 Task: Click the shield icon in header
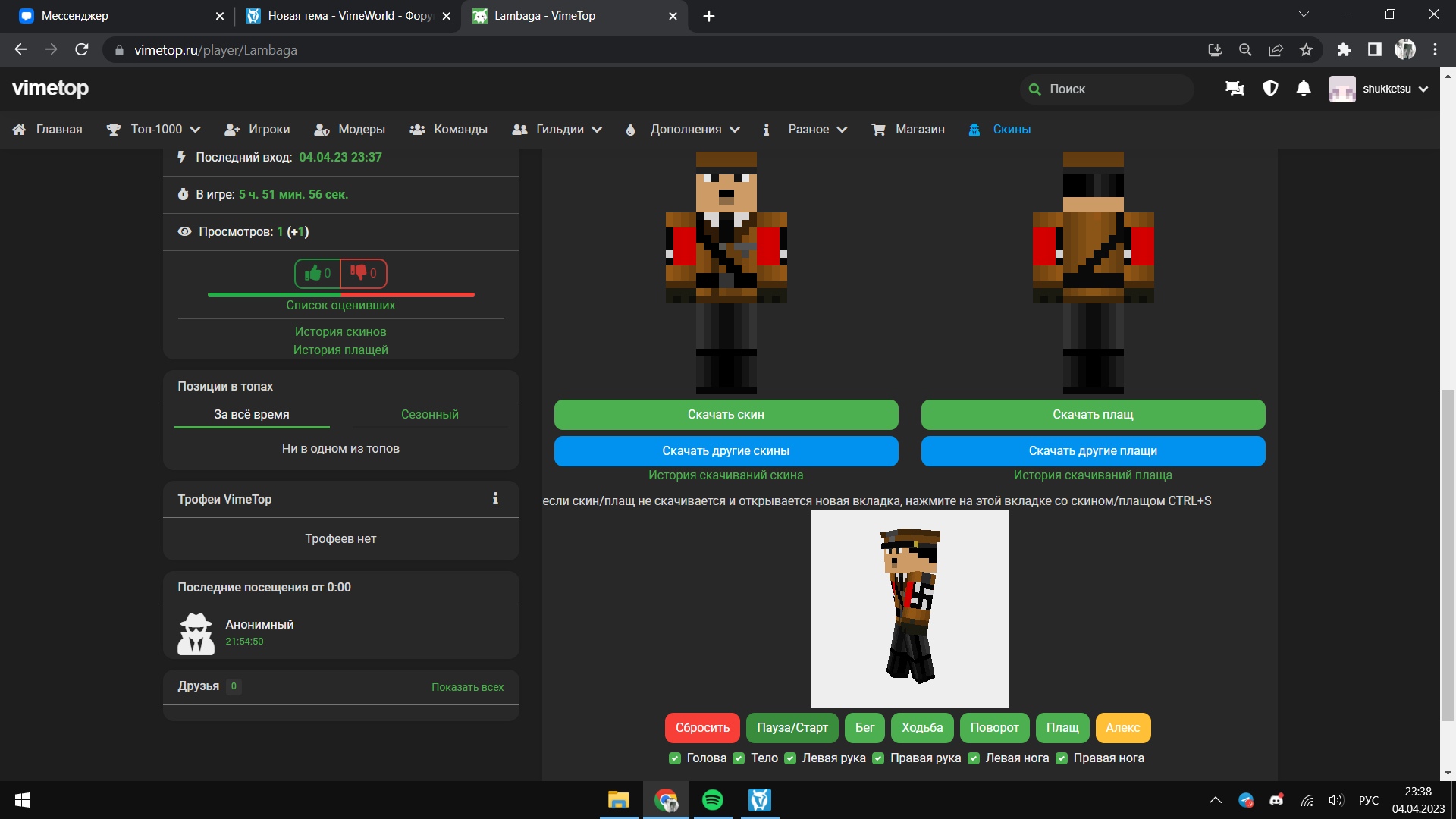coord(1270,89)
